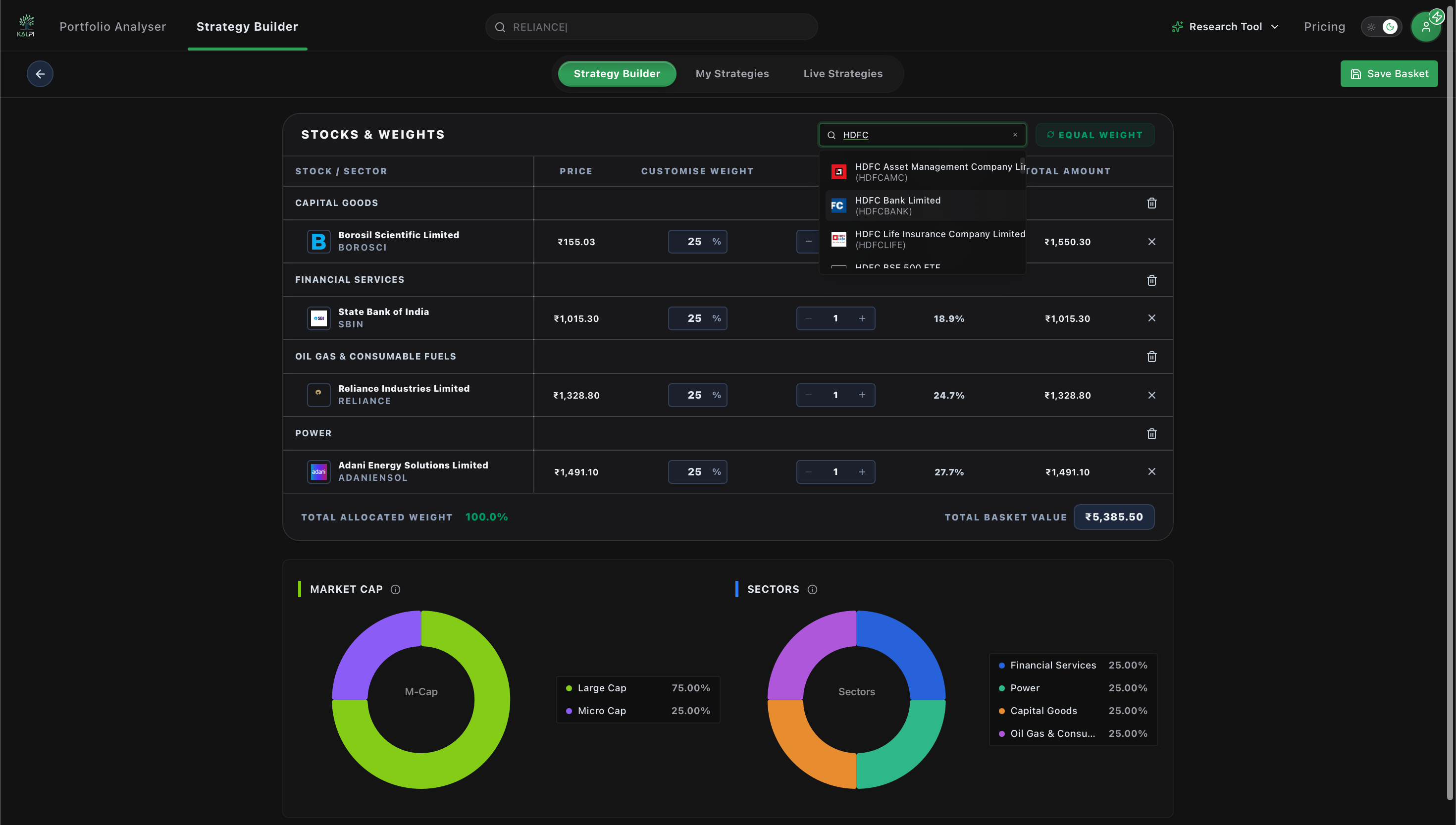Switch to Live Strategies tab
The width and height of the screenshot is (1456, 825).
[842, 74]
